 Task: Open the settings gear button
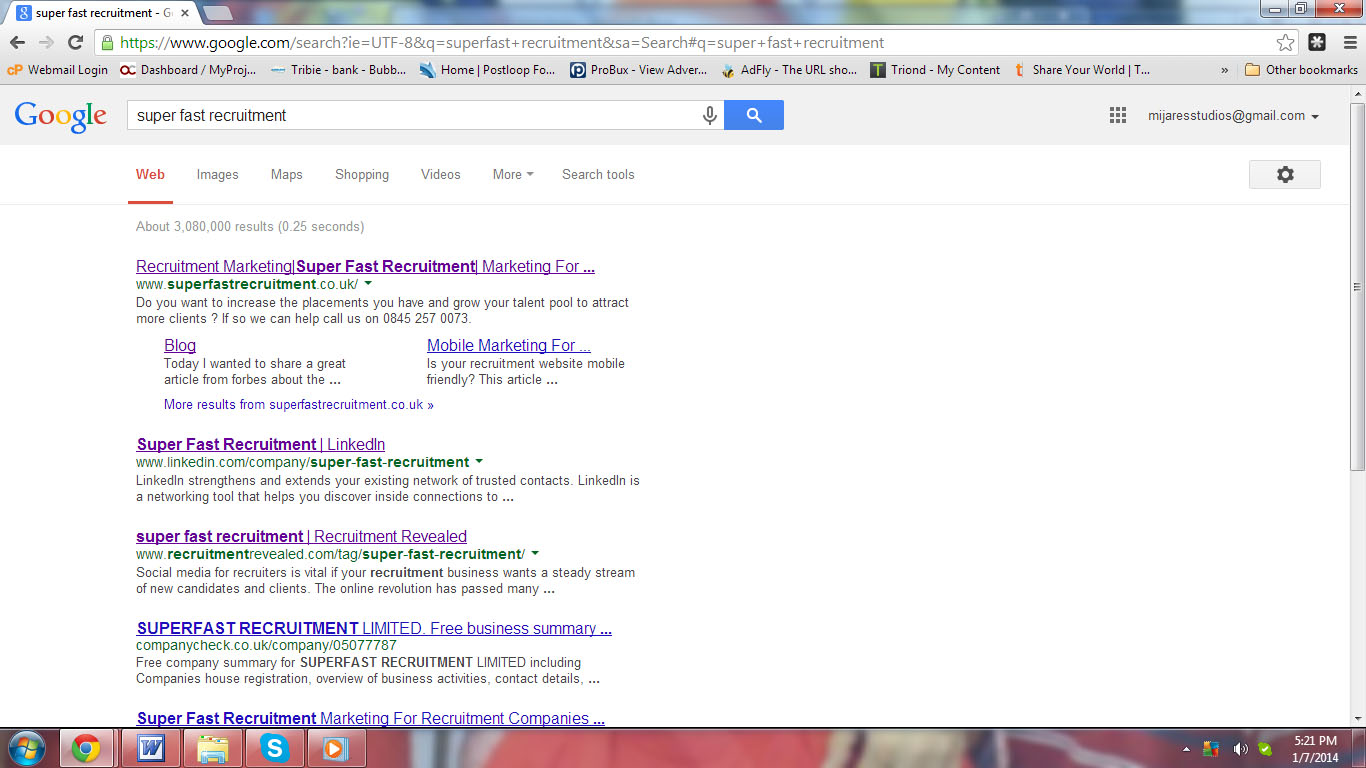tap(1285, 174)
